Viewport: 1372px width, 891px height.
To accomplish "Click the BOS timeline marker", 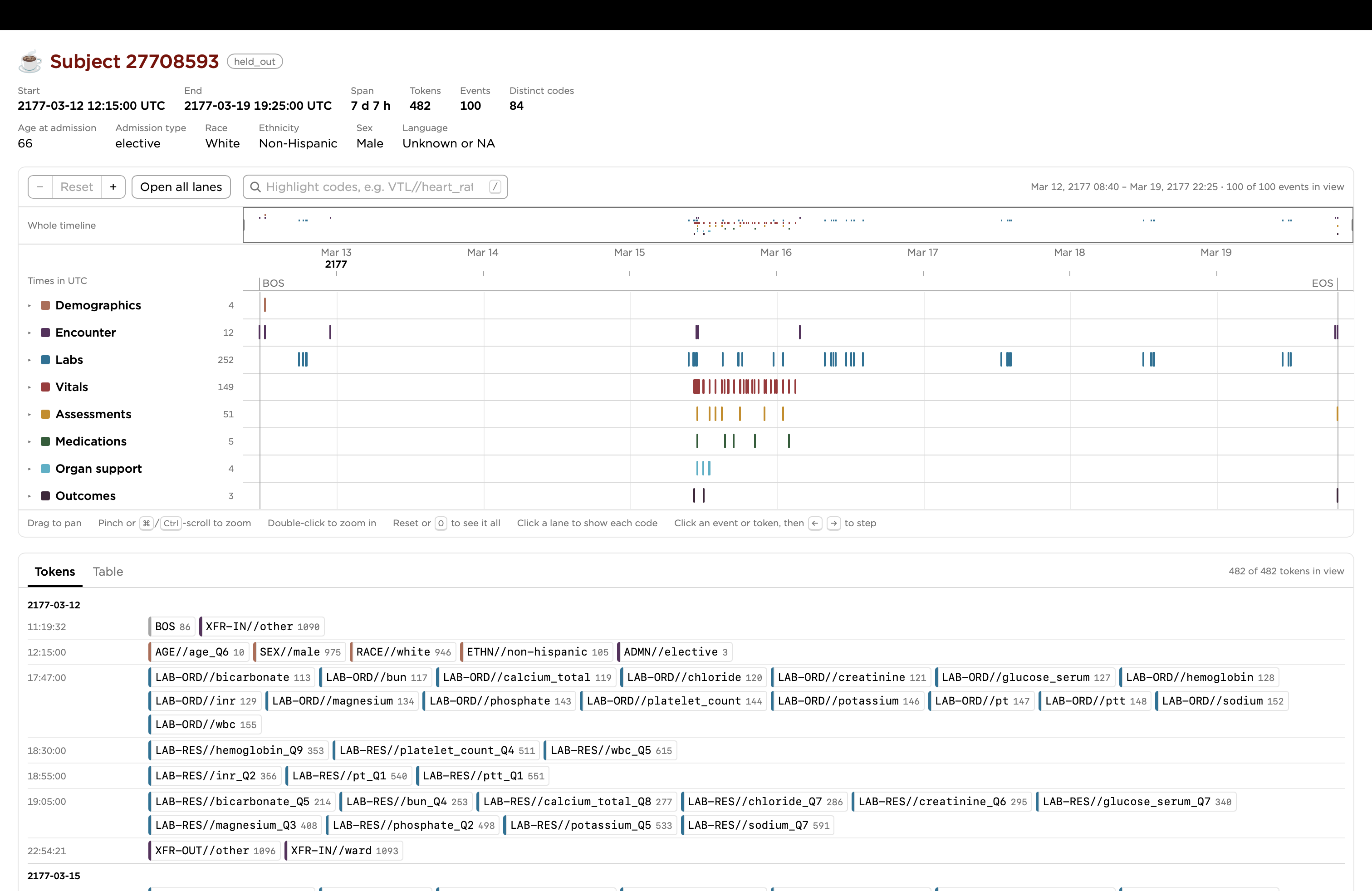I will click(273, 283).
